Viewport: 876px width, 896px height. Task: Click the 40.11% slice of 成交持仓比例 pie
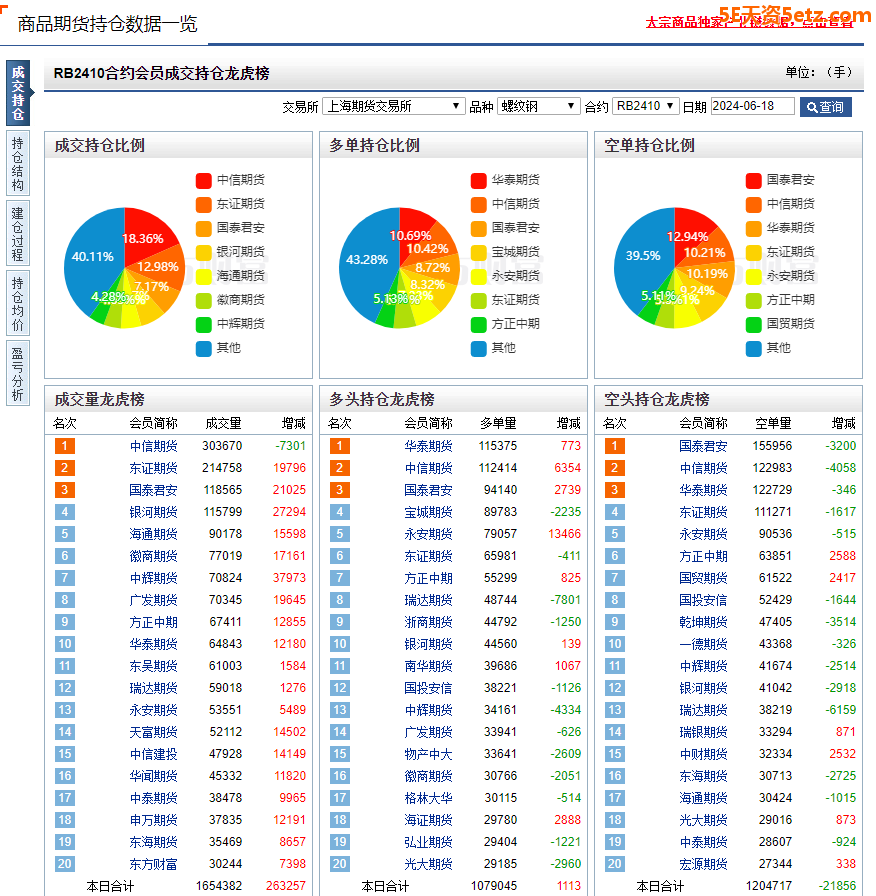pyautogui.click(x=91, y=257)
